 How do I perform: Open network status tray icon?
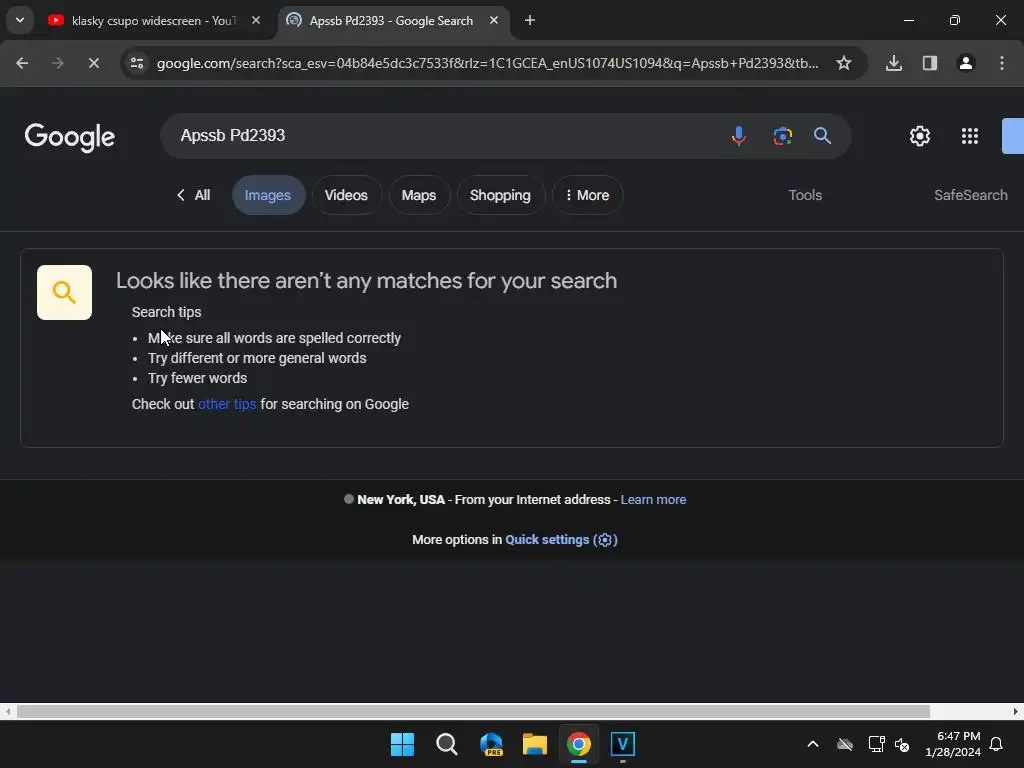coord(876,744)
